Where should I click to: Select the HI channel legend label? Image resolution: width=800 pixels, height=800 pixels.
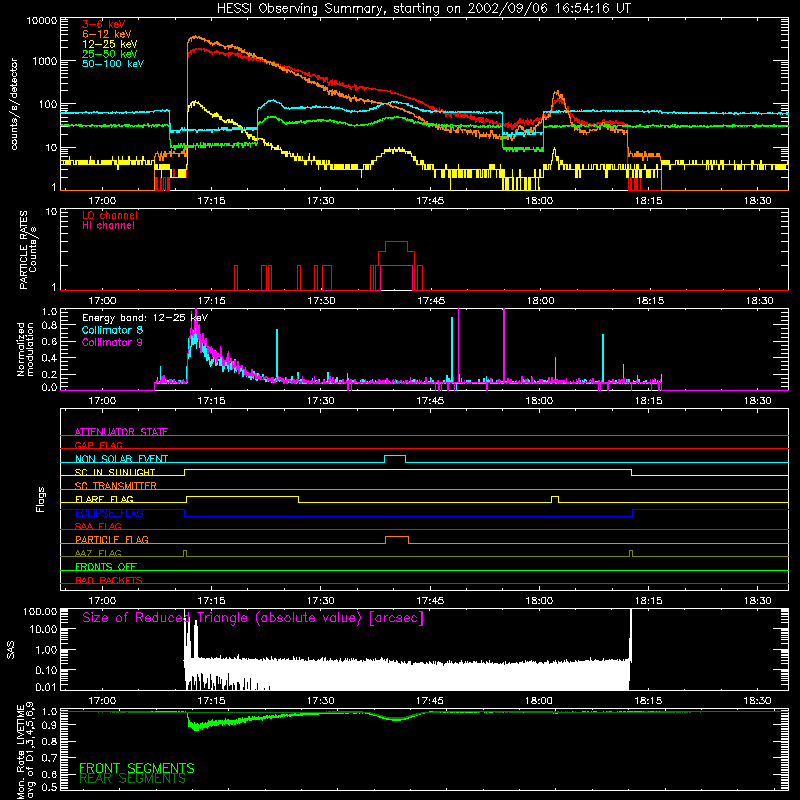click(x=108, y=226)
